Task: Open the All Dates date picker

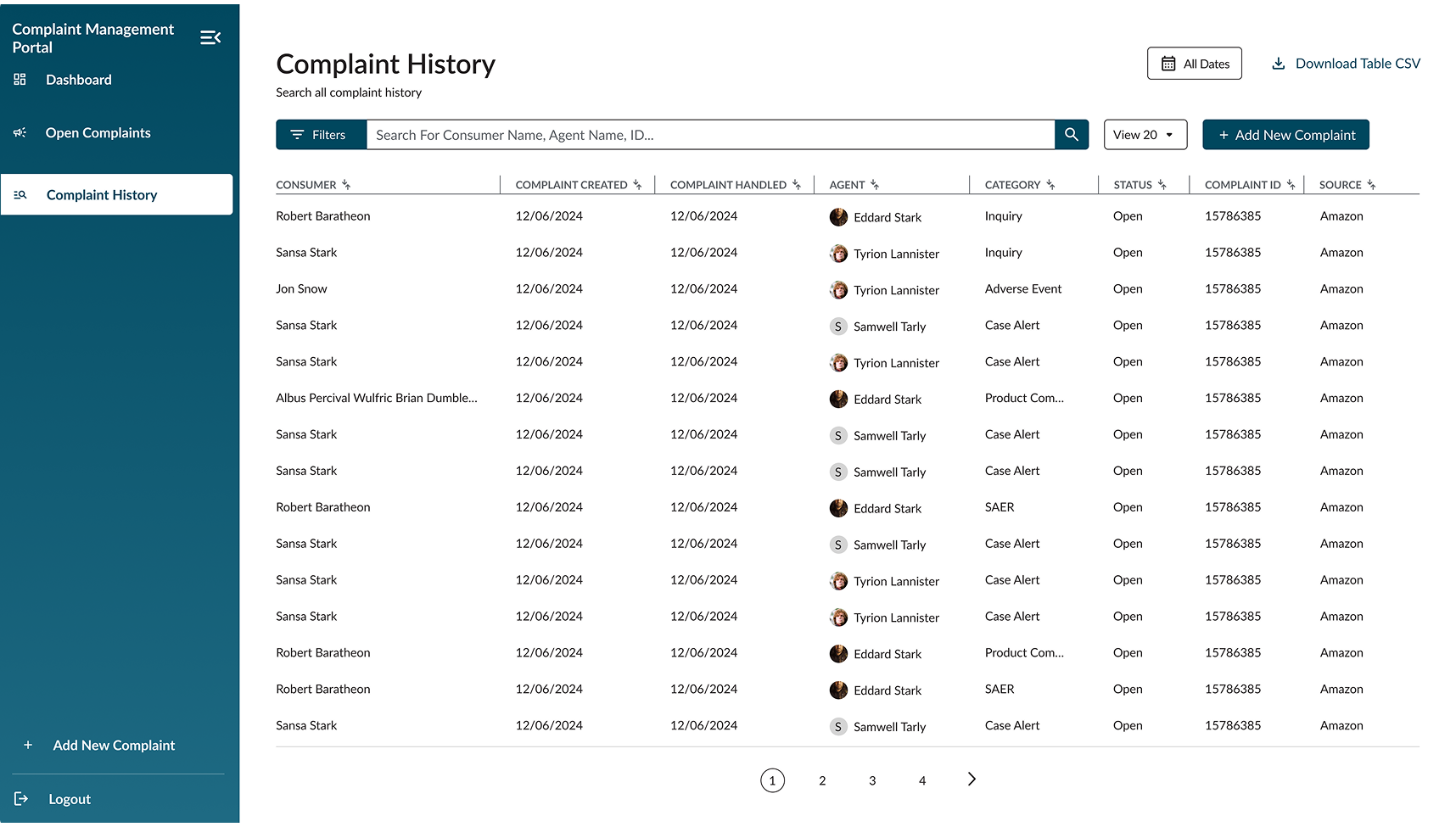Action: (1194, 64)
